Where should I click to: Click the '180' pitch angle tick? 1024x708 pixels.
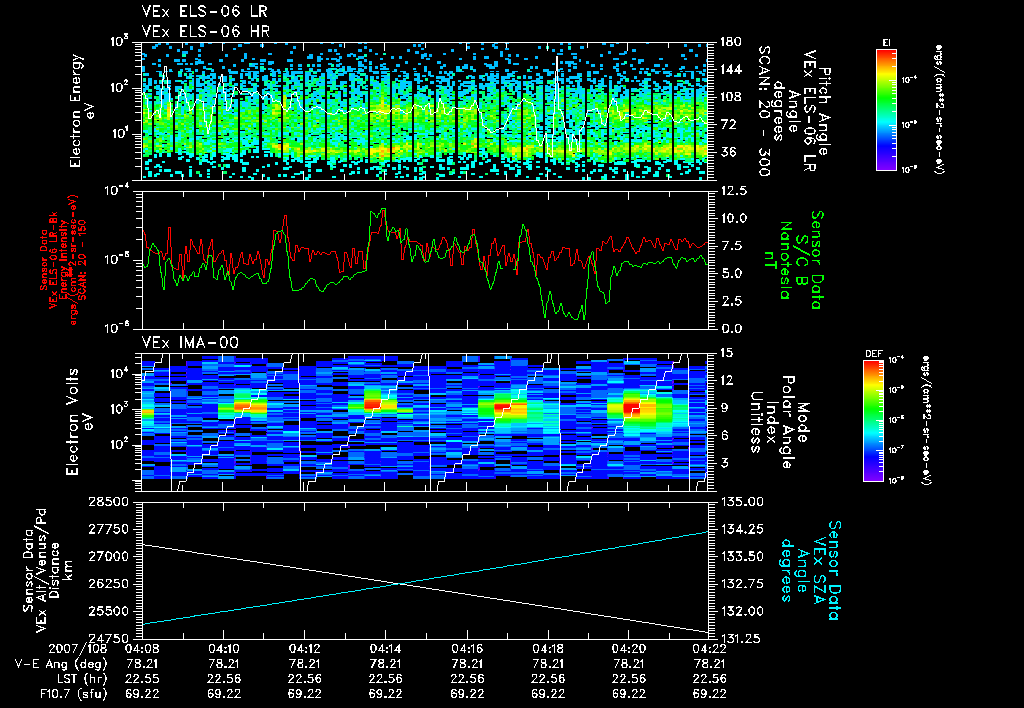point(731,42)
